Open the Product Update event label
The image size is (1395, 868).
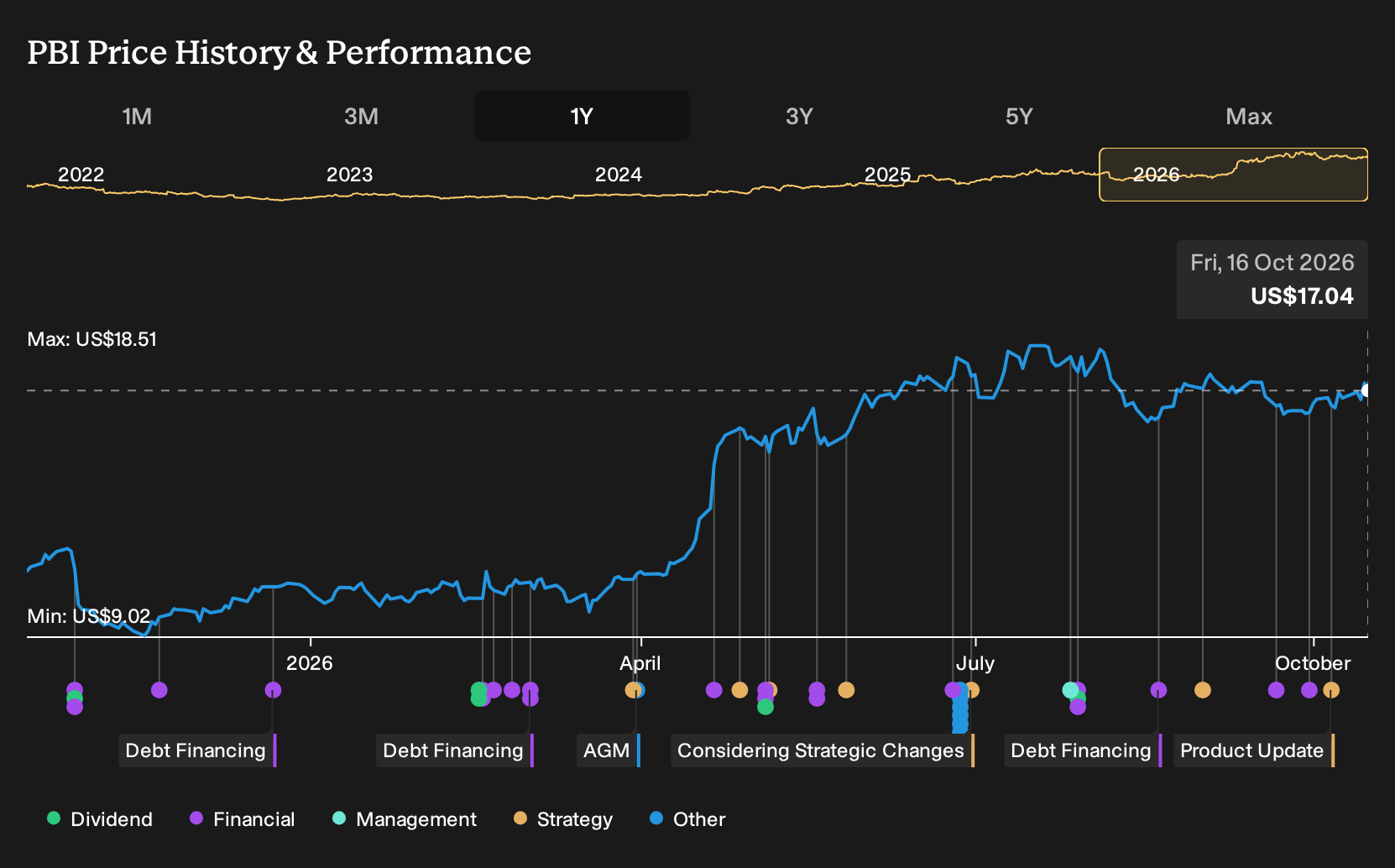pos(1254,750)
